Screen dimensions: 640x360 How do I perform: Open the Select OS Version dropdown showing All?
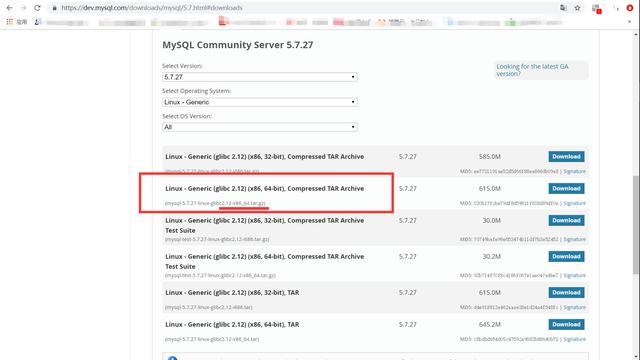click(260, 127)
